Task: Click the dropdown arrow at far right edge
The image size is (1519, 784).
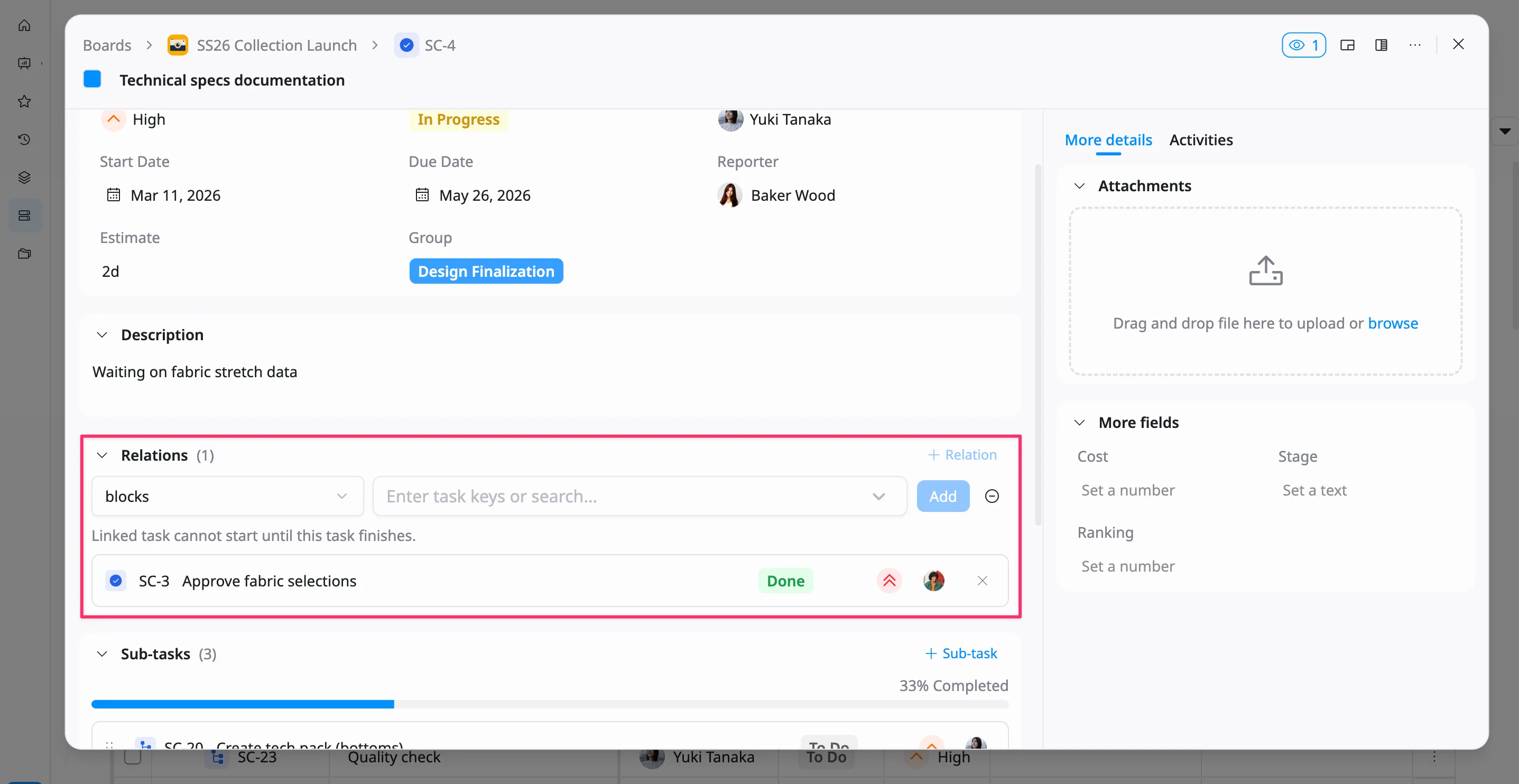Action: coord(1505,131)
